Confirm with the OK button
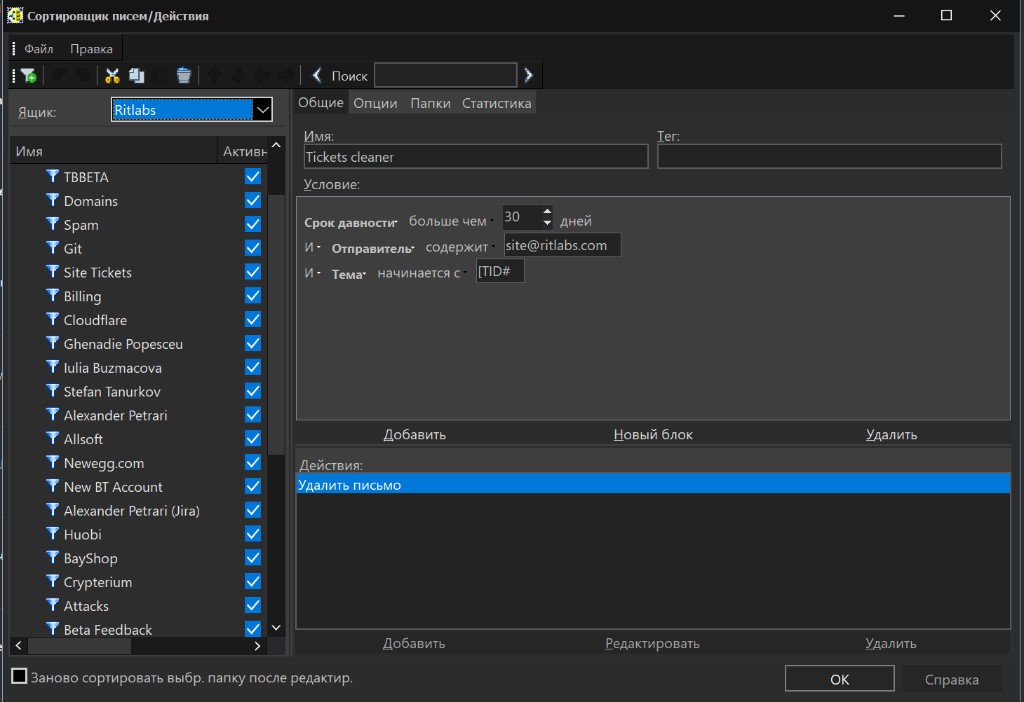The image size is (1024, 702). pyautogui.click(x=839, y=678)
